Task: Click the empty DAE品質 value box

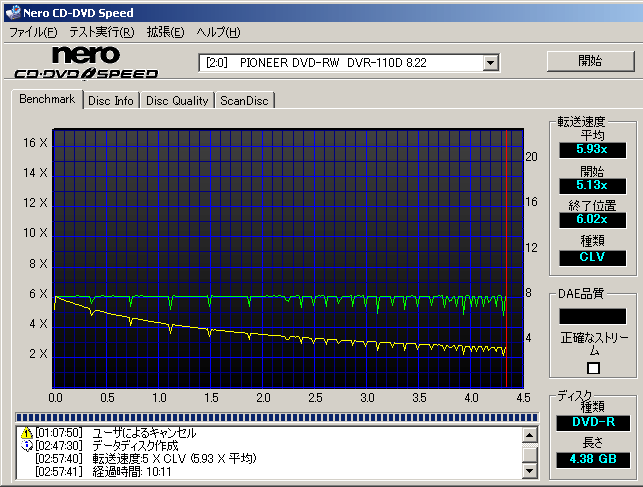Action: (593, 316)
